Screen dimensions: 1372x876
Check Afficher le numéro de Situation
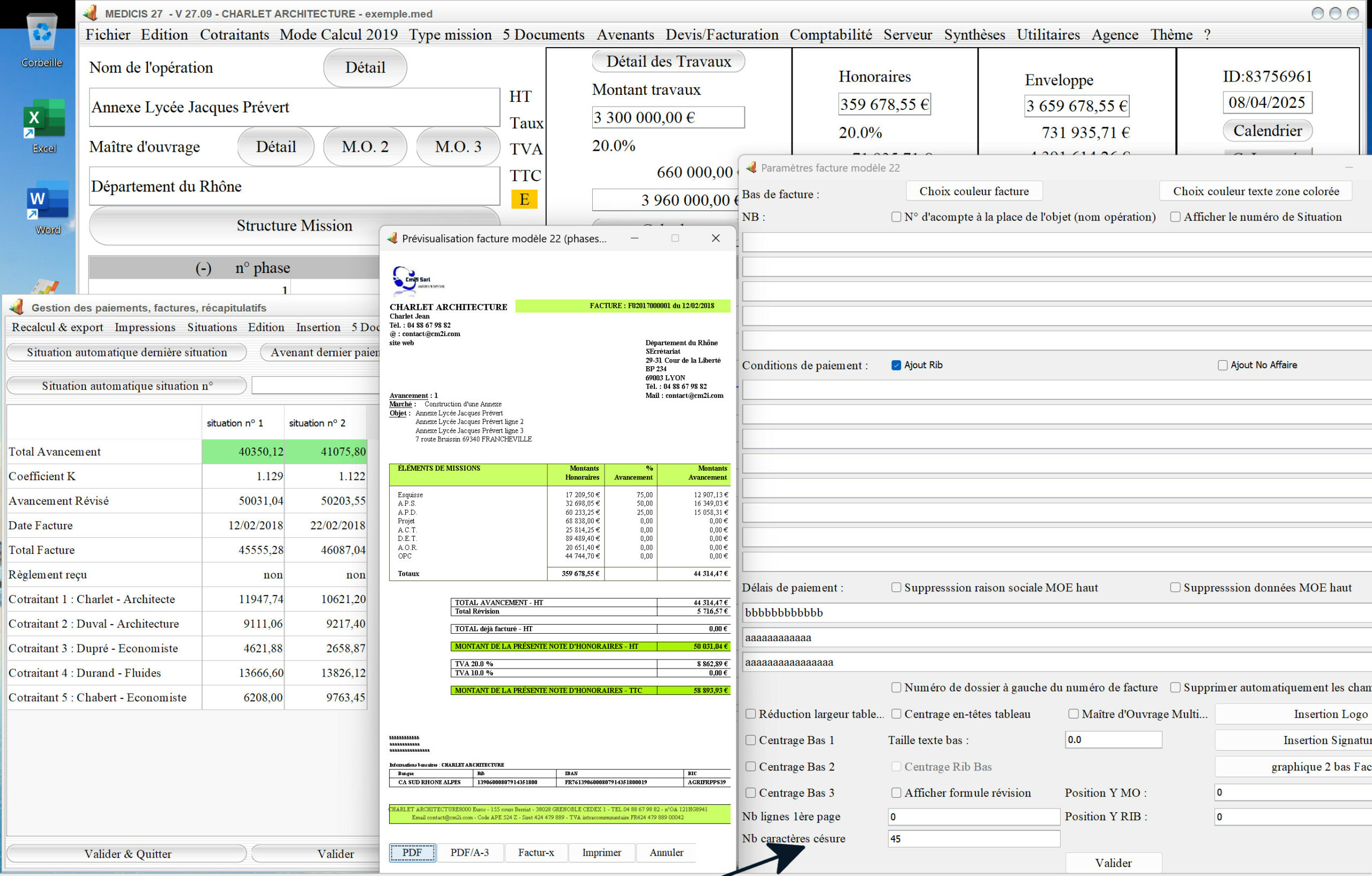coord(1175,217)
